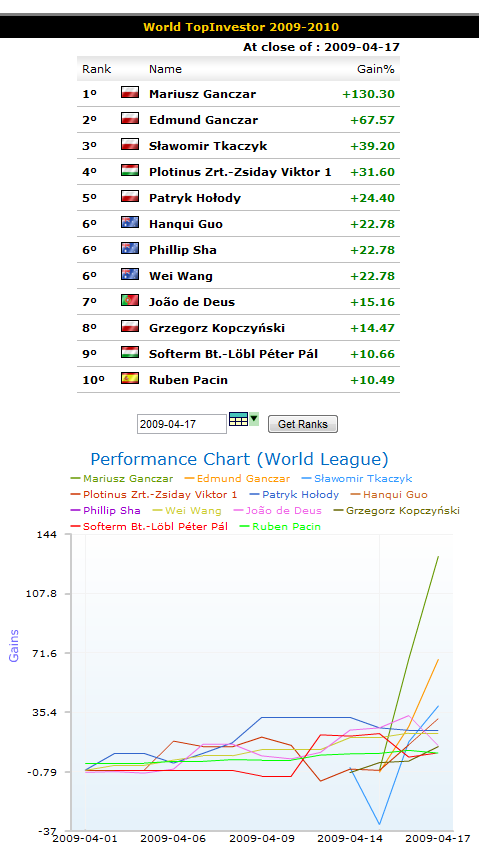Click the Gains y-axis title
This screenshot has height=855, width=479.
[x=14, y=646]
